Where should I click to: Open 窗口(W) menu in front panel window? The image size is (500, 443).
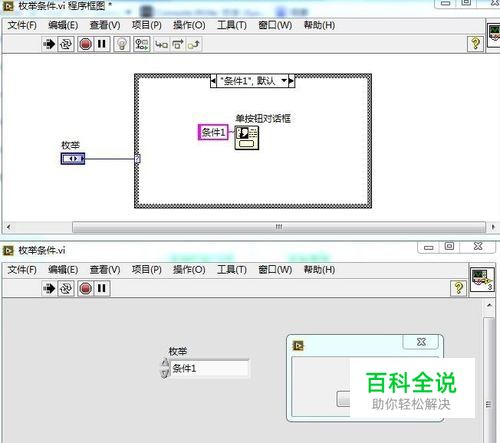[275, 270]
